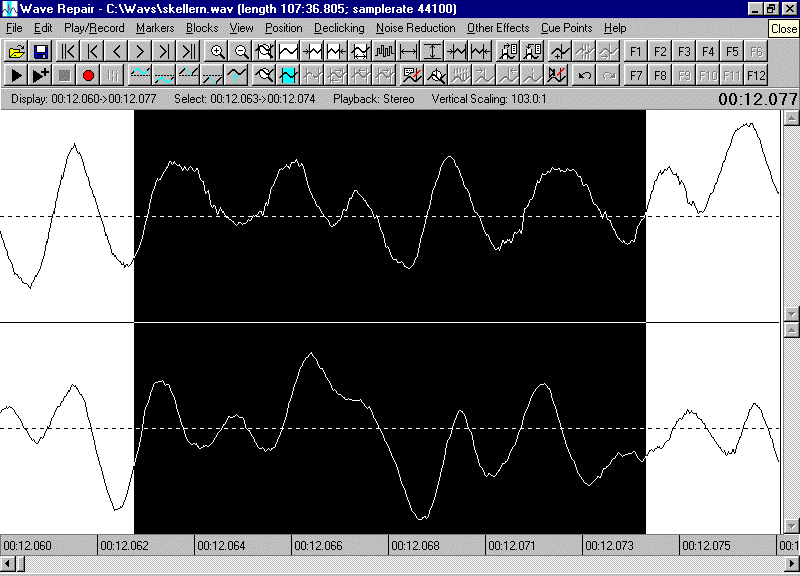Open the Cue Points menu
The image size is (800, 576).
coord(565,28)
